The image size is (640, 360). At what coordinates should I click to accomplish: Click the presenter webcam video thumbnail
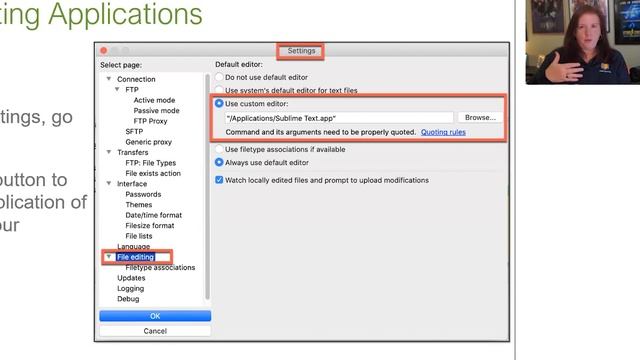(583, 42)
